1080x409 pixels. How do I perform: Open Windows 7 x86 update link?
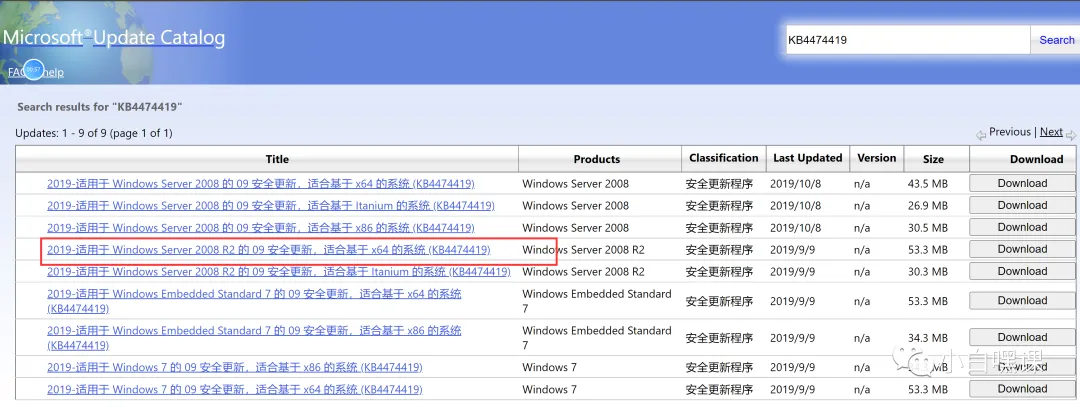(235, 368)
